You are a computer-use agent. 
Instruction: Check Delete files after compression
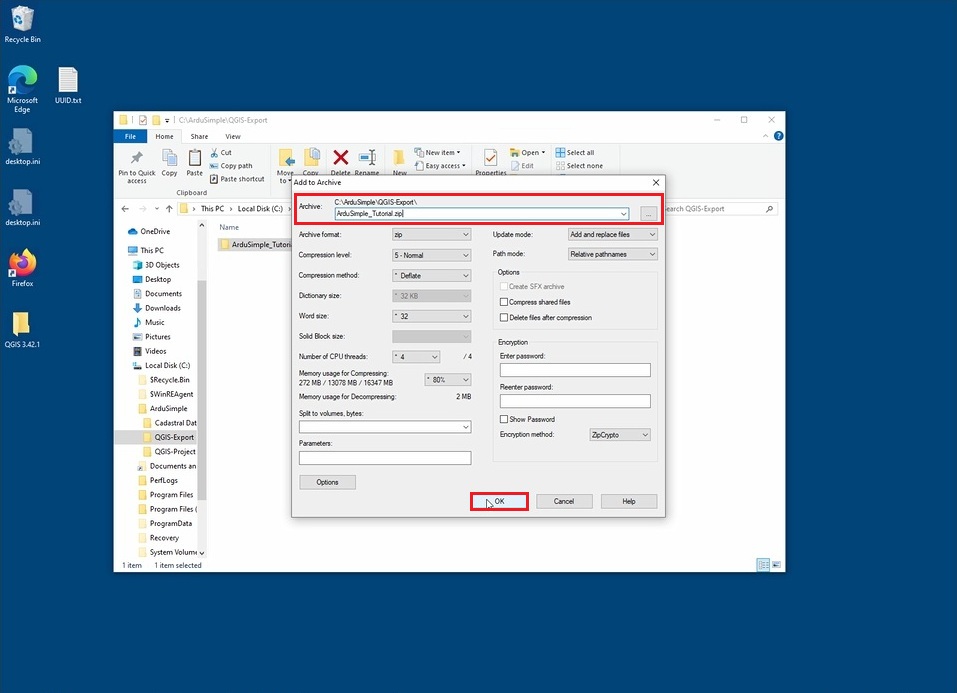pos(504,318)
